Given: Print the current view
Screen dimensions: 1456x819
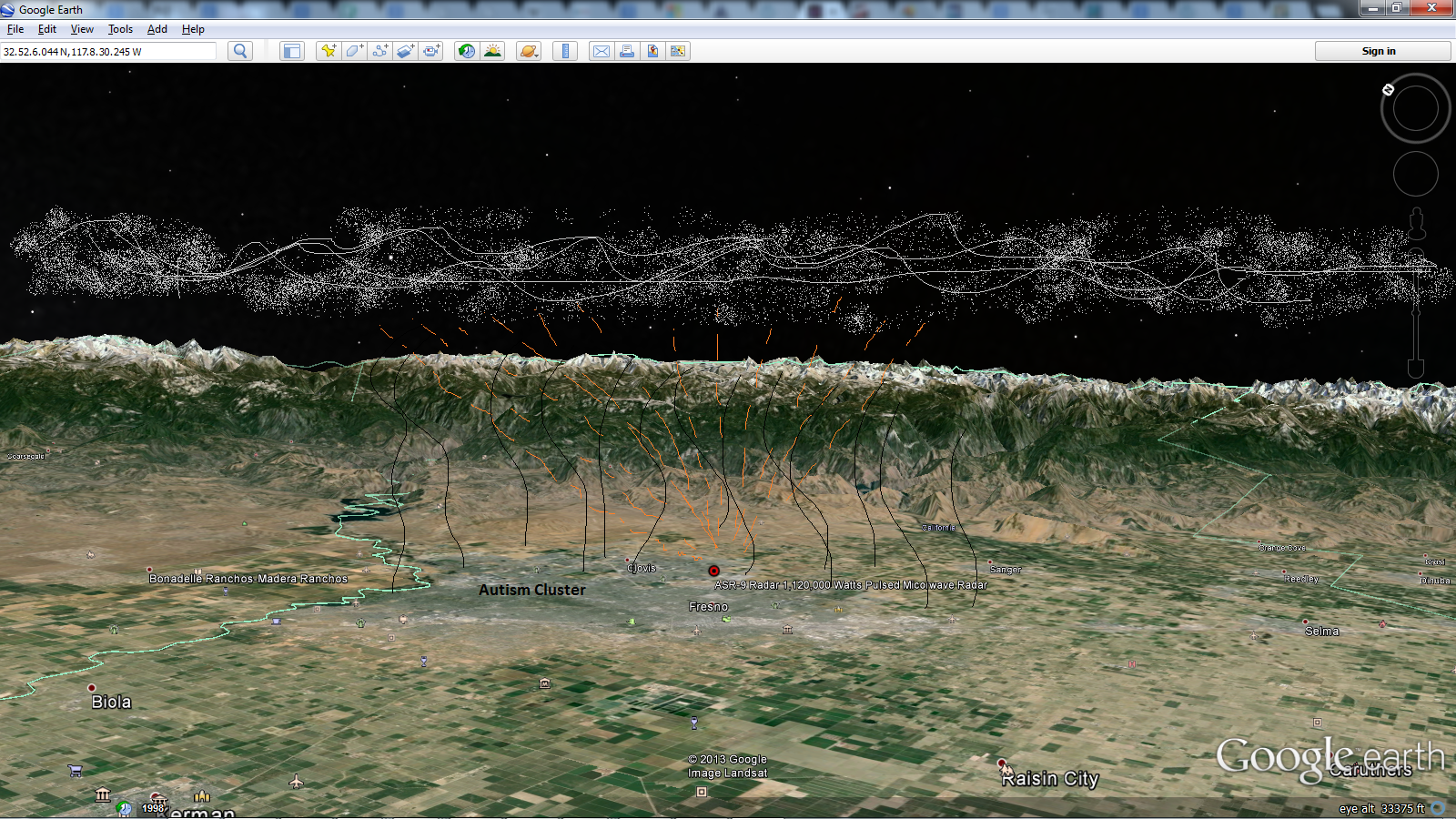Looking at the screenshot, I should [627, 51].
